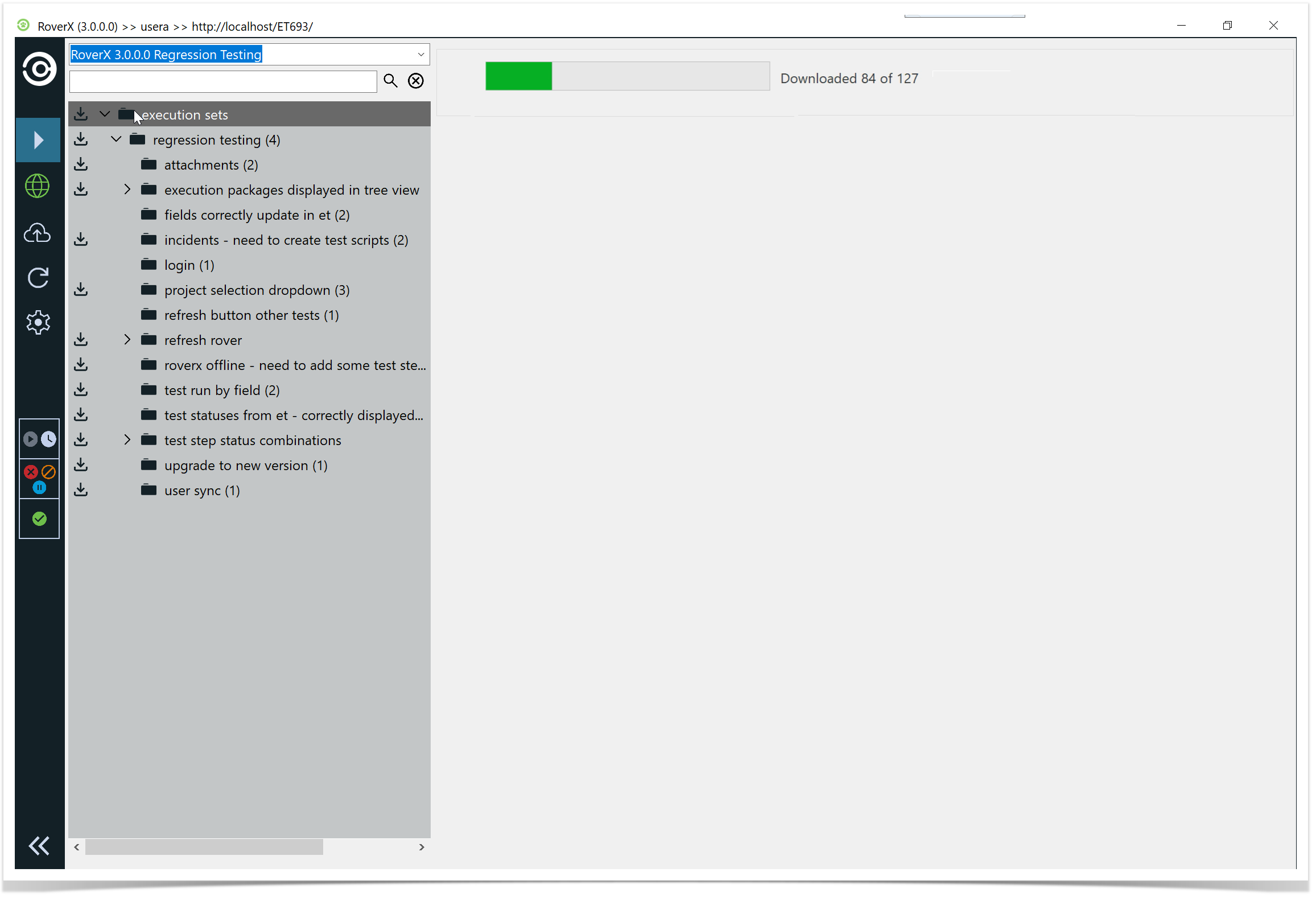
Task: Toggle the not-run/in-progress status filter
Action: pos(39,439)
